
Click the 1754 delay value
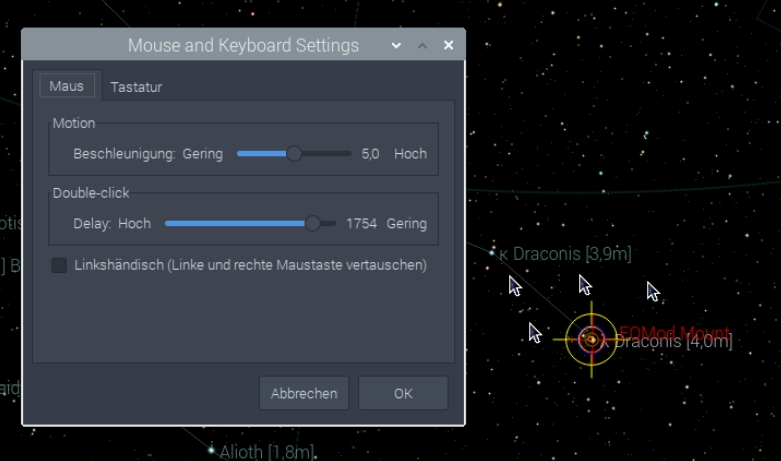(362, 224)
